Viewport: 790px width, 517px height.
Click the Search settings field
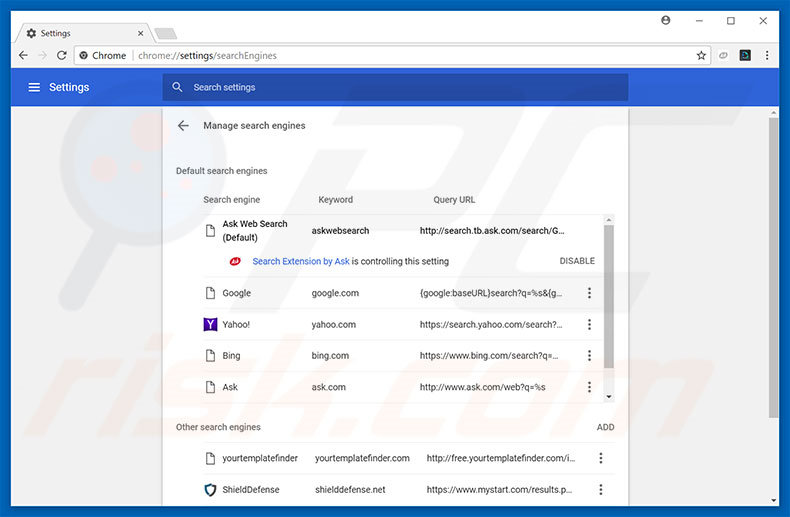click(396, 87)
